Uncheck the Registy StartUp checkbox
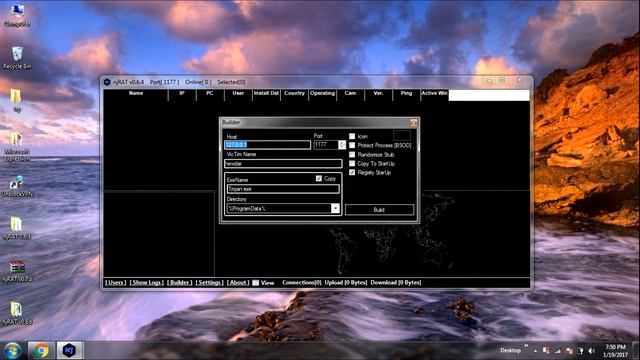640x360 pixels. click(352, 173)
